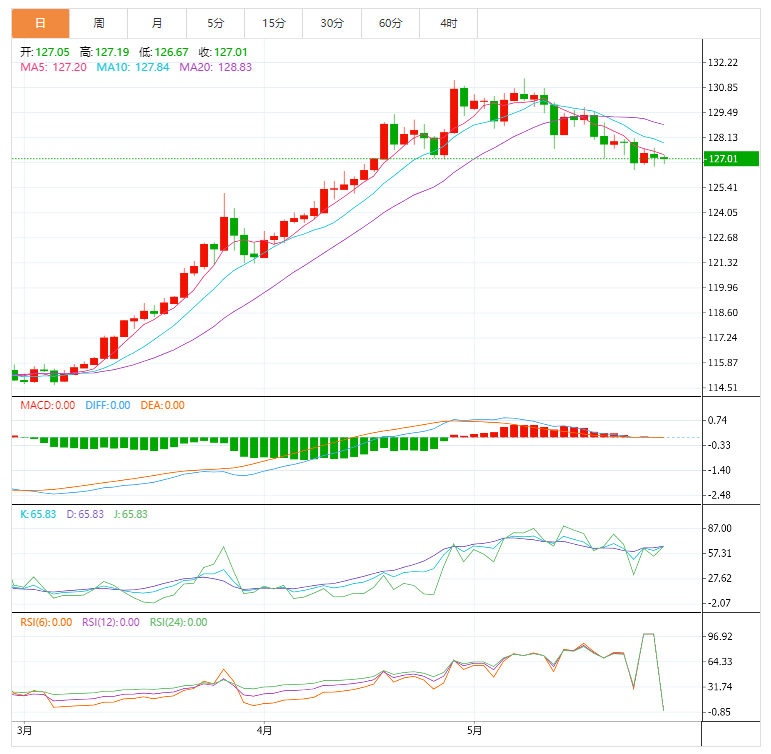Select the 15分 interval tab
Screen dimensions: 771x754
273,22
